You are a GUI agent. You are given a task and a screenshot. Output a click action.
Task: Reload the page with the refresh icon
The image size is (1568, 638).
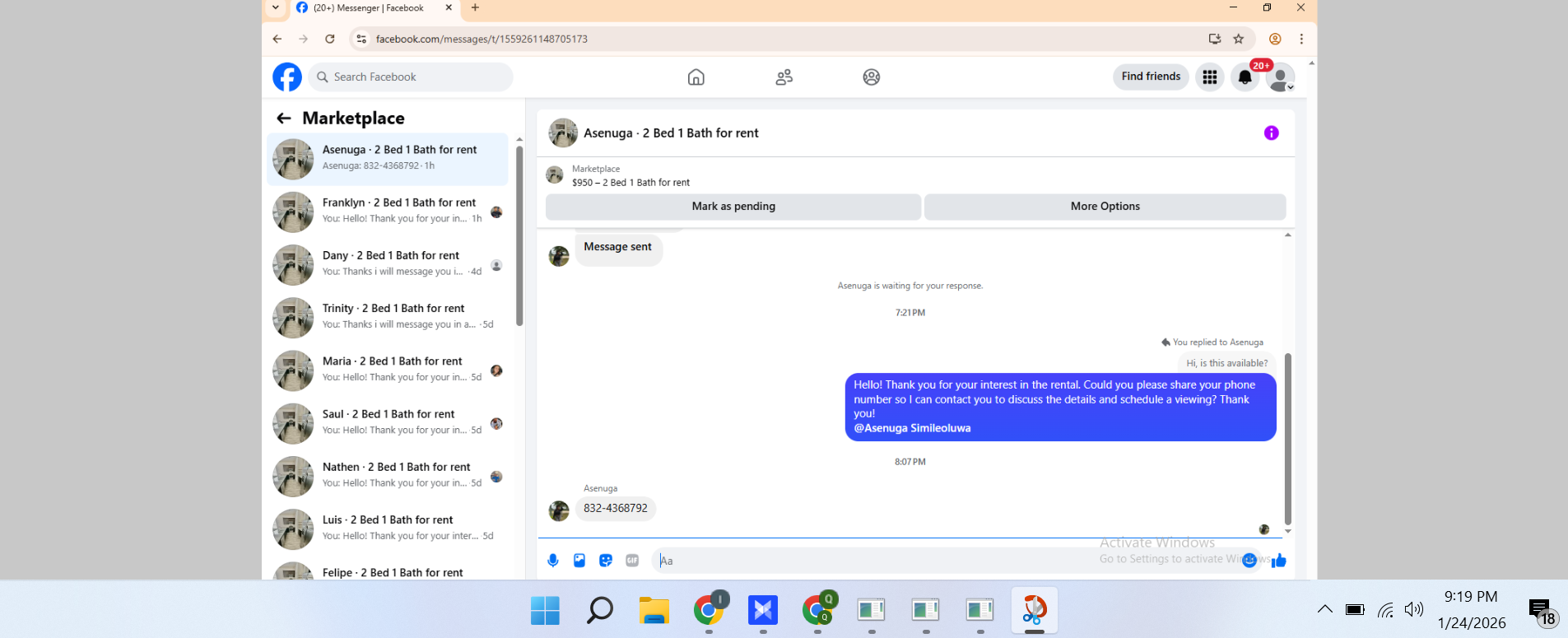point(330,39)
